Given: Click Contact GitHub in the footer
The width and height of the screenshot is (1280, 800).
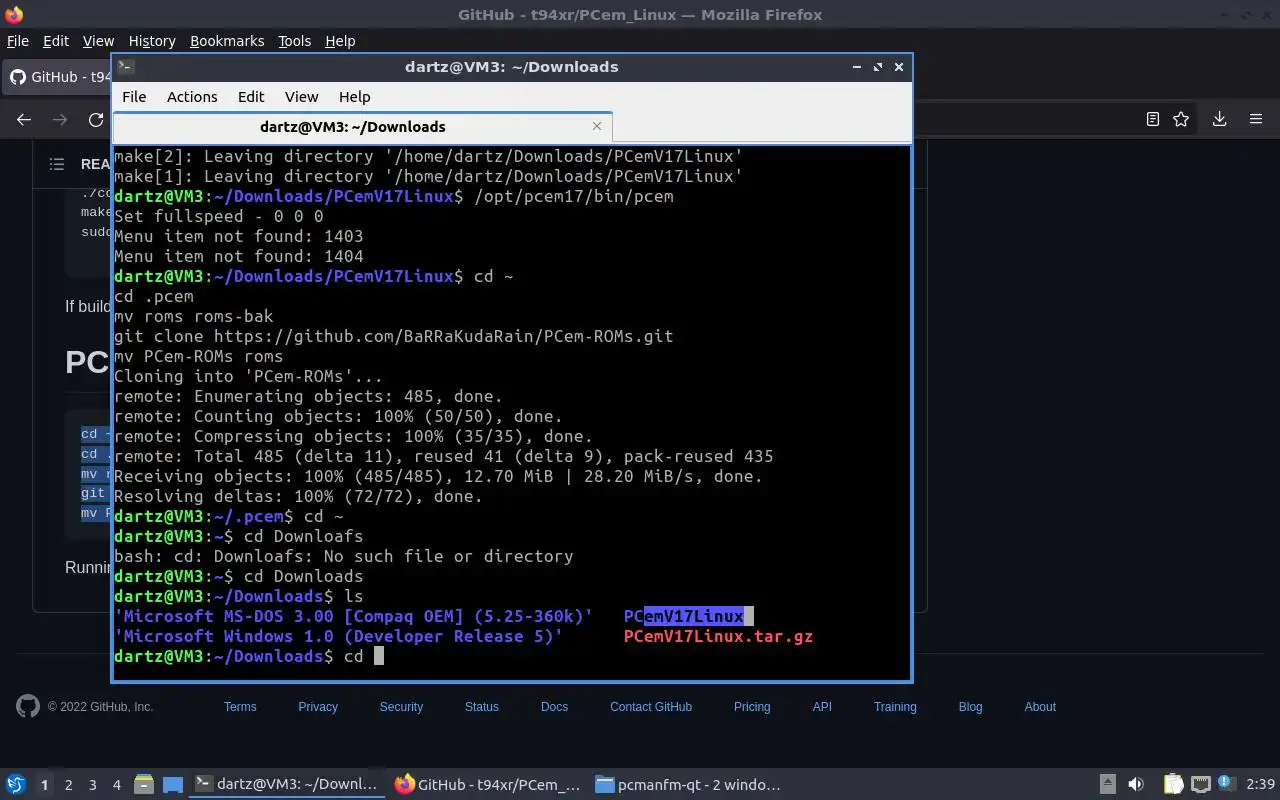Looking at the screenshot, I should tap(651, 707).
